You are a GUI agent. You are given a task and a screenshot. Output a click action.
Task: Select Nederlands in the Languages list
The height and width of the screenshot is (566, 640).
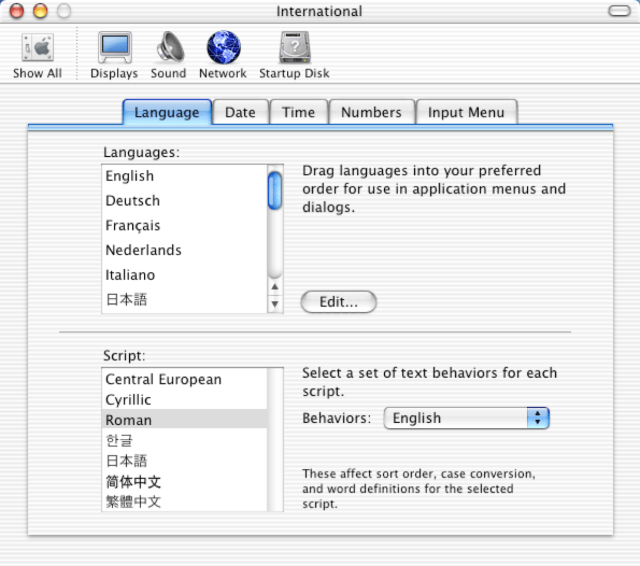184,250
